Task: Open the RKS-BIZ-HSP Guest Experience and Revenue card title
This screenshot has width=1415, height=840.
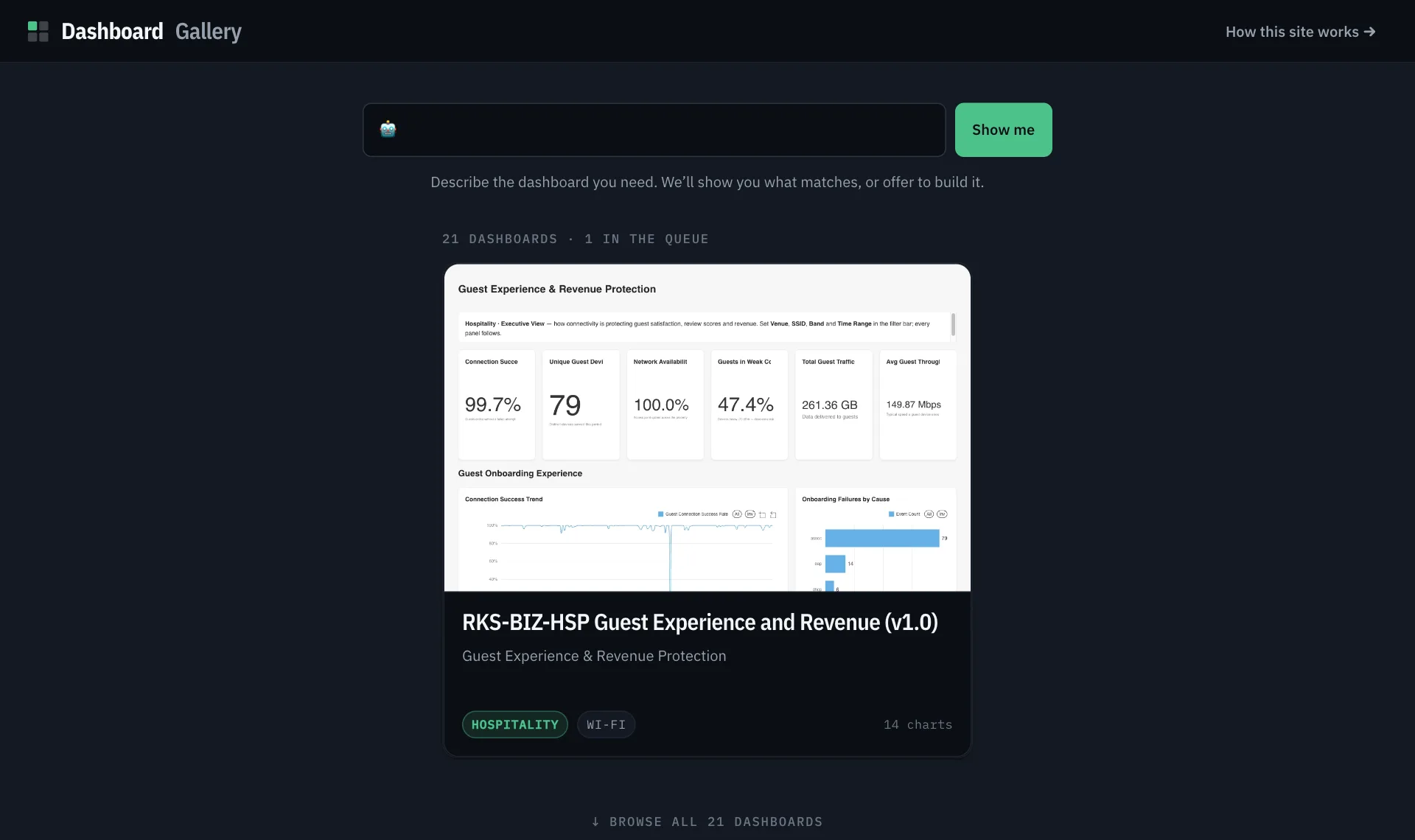Action: pyautogui.click(x=699, y=623)
